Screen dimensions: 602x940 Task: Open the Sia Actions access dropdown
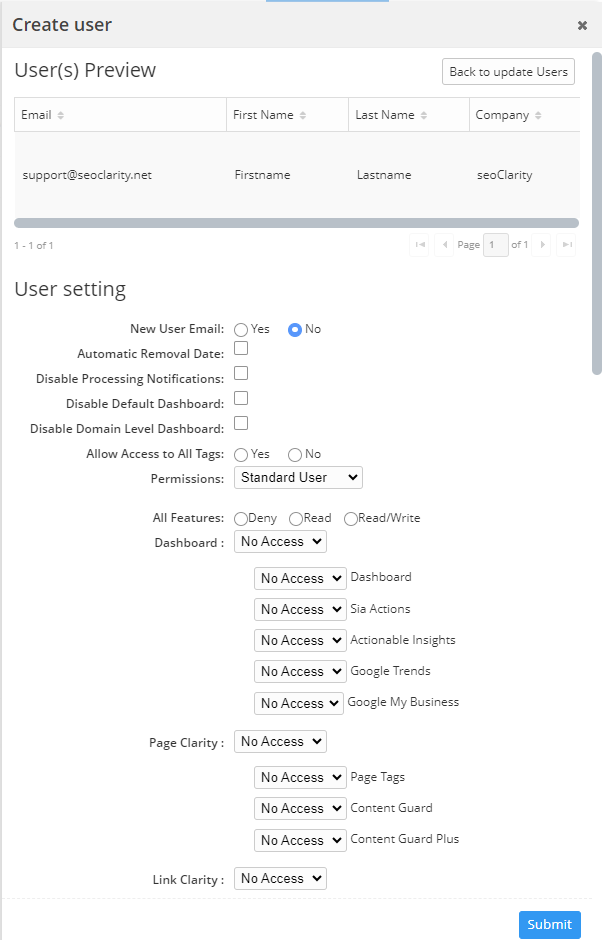click(299, 609)
